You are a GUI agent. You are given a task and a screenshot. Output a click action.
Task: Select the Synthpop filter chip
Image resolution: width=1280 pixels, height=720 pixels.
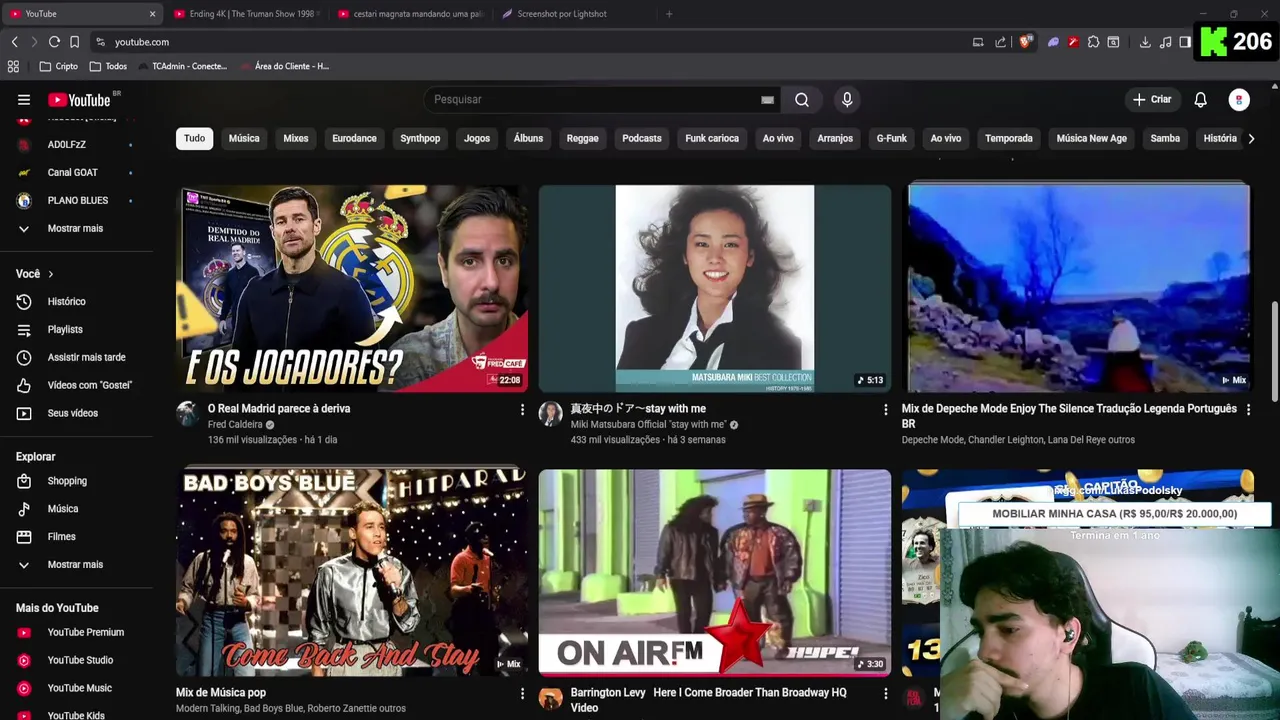[x=420, y=139]
